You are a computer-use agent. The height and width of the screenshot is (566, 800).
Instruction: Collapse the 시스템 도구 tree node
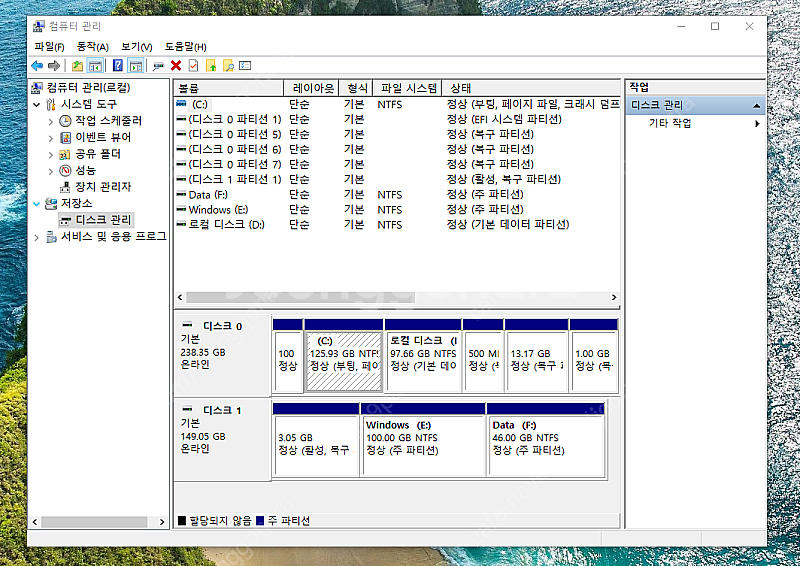(x=36, y=105)
